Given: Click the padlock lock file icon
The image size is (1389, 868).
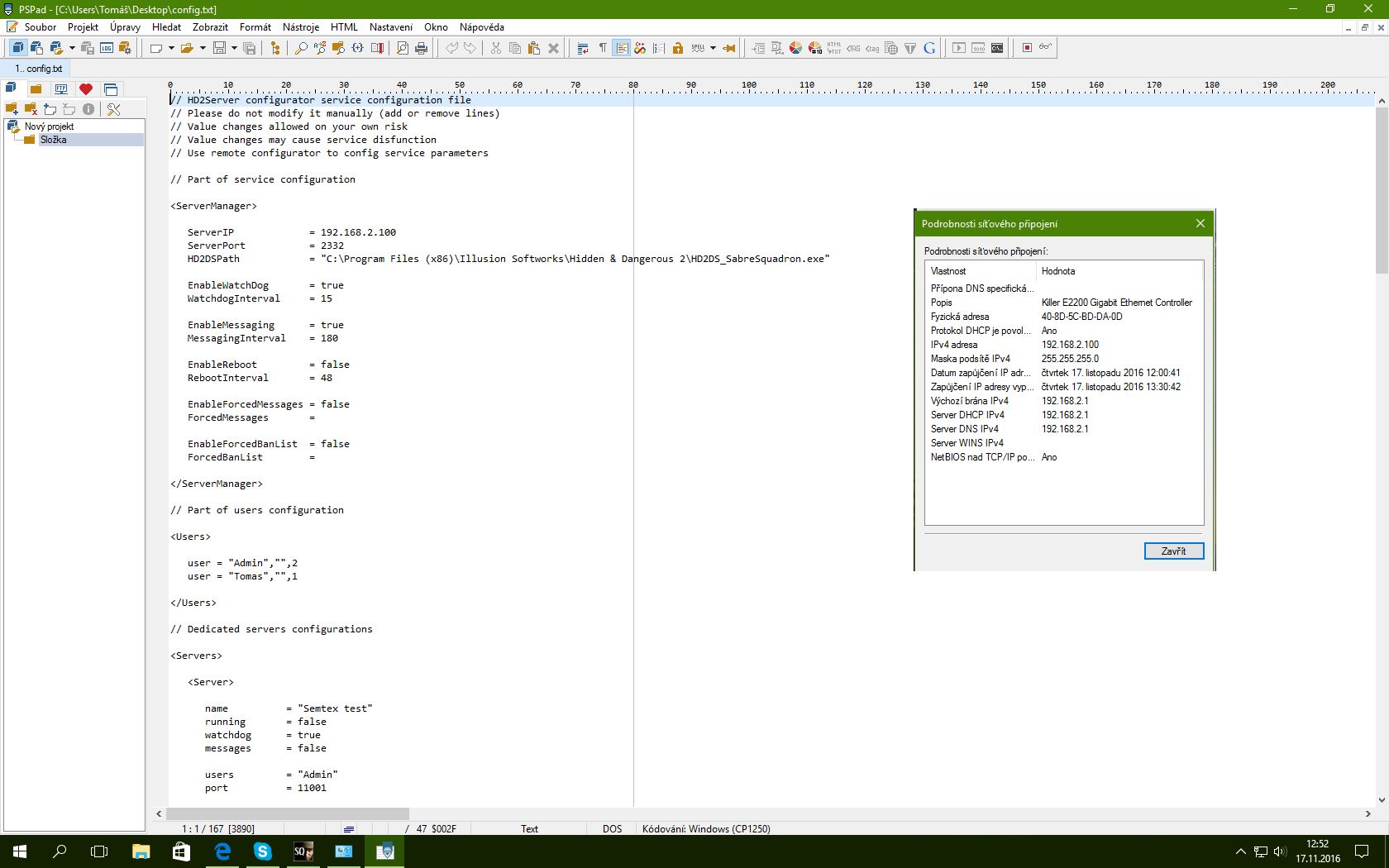Looking at the screenshot, I should coord(678,48).
